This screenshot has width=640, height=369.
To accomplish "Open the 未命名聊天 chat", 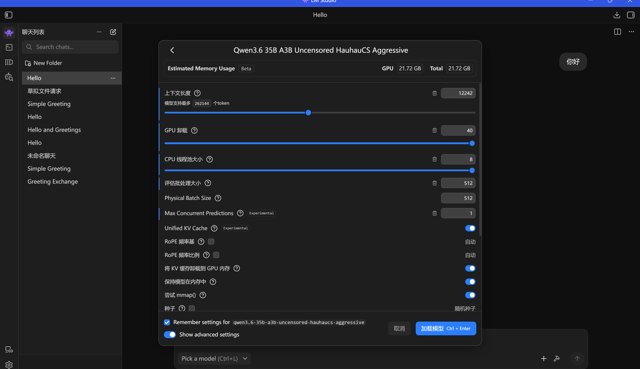I will click(41, 156).
